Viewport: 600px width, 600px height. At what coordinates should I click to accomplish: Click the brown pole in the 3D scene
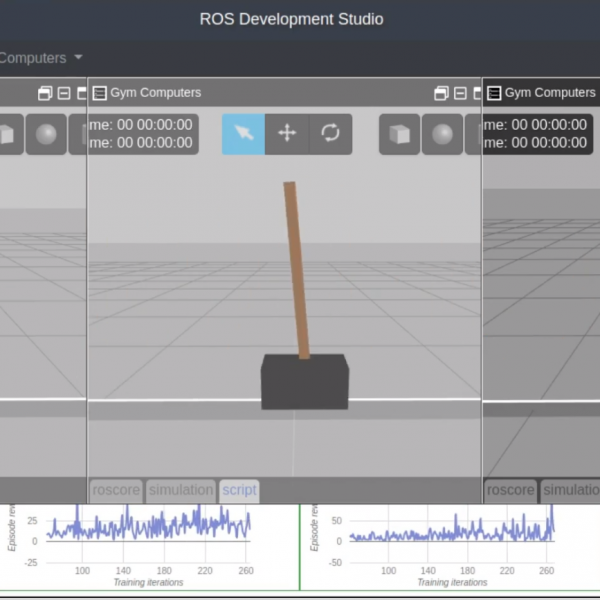click(296, 270)
